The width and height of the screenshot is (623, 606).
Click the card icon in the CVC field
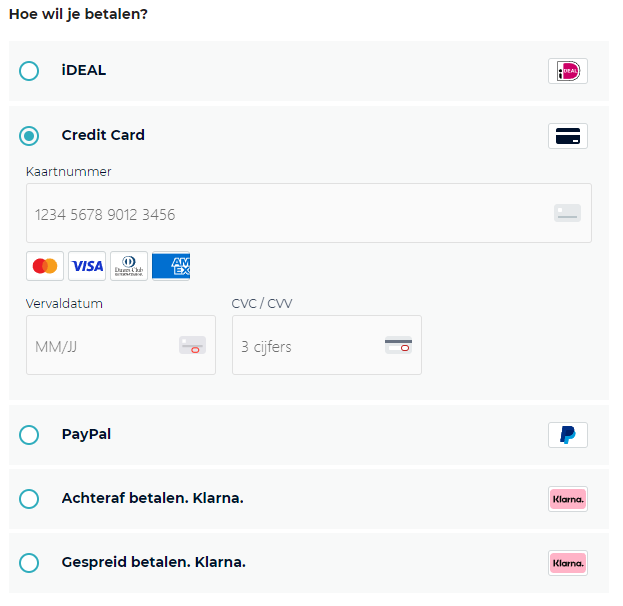[398, 346]
